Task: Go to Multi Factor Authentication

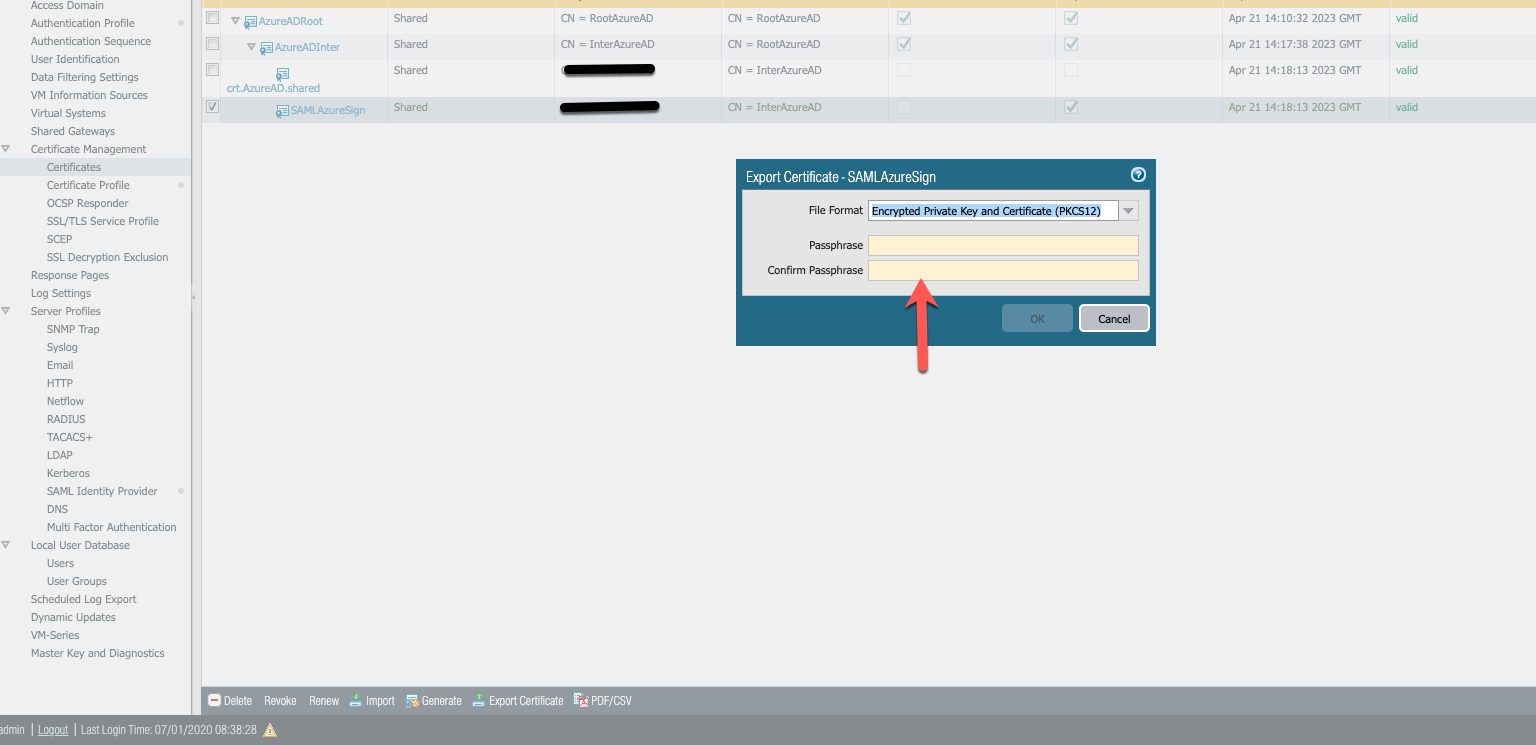Action: coord(111,527)
